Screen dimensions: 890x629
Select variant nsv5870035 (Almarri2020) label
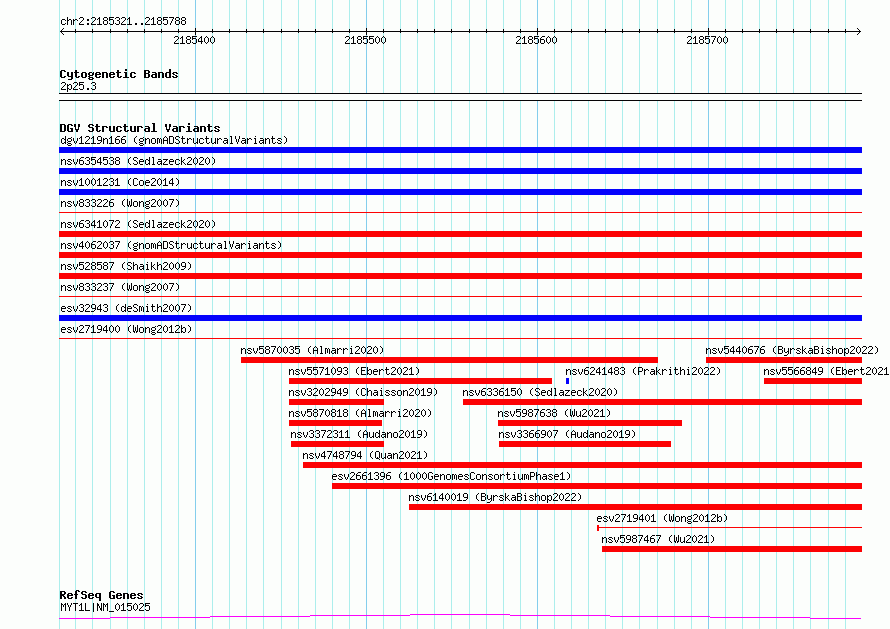coord(312,350)
